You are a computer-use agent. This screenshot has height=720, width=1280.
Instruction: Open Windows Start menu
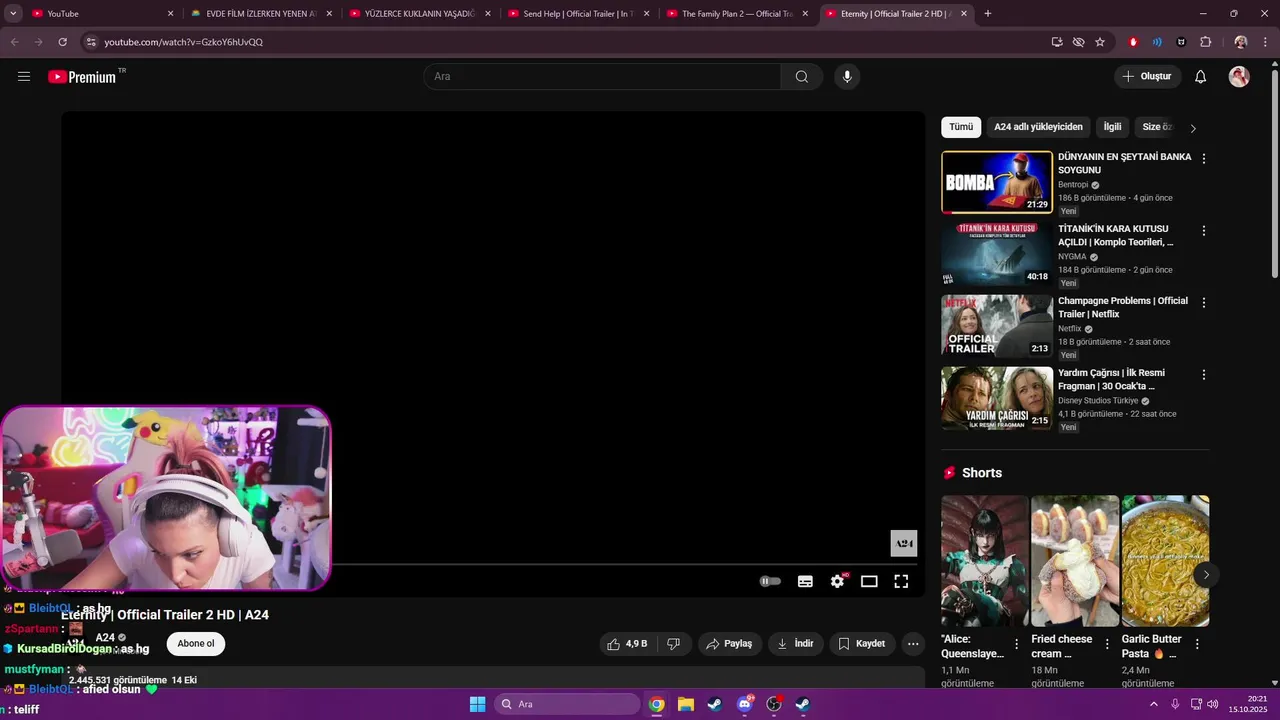(x=478, y=704)
